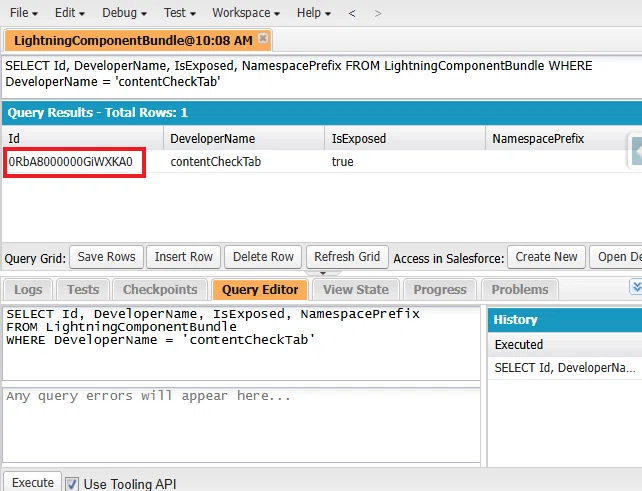Click the Executed column header in History

(x=565, y=344)
